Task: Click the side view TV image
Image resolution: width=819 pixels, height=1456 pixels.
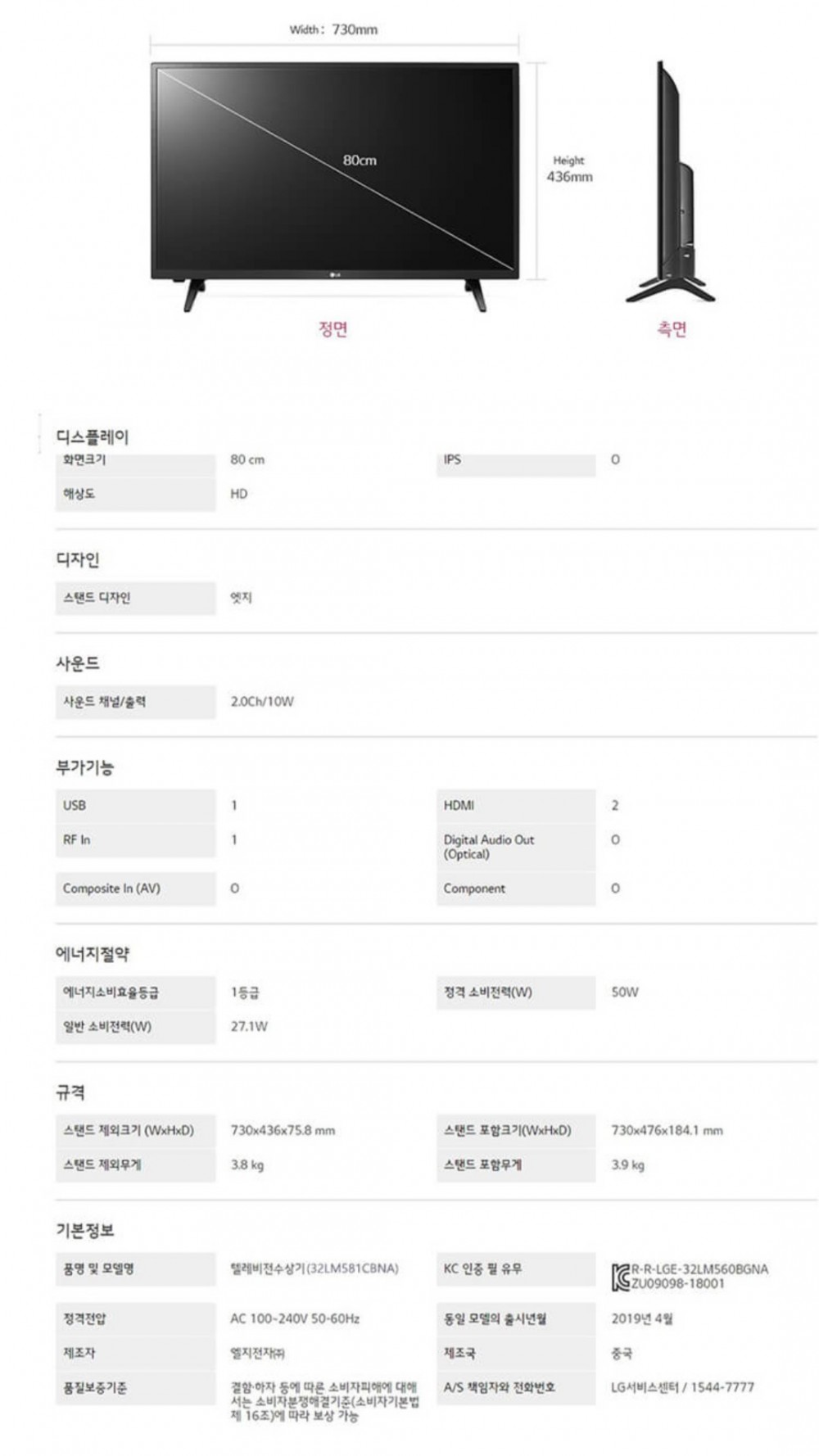Action: (x=671, y=183)
